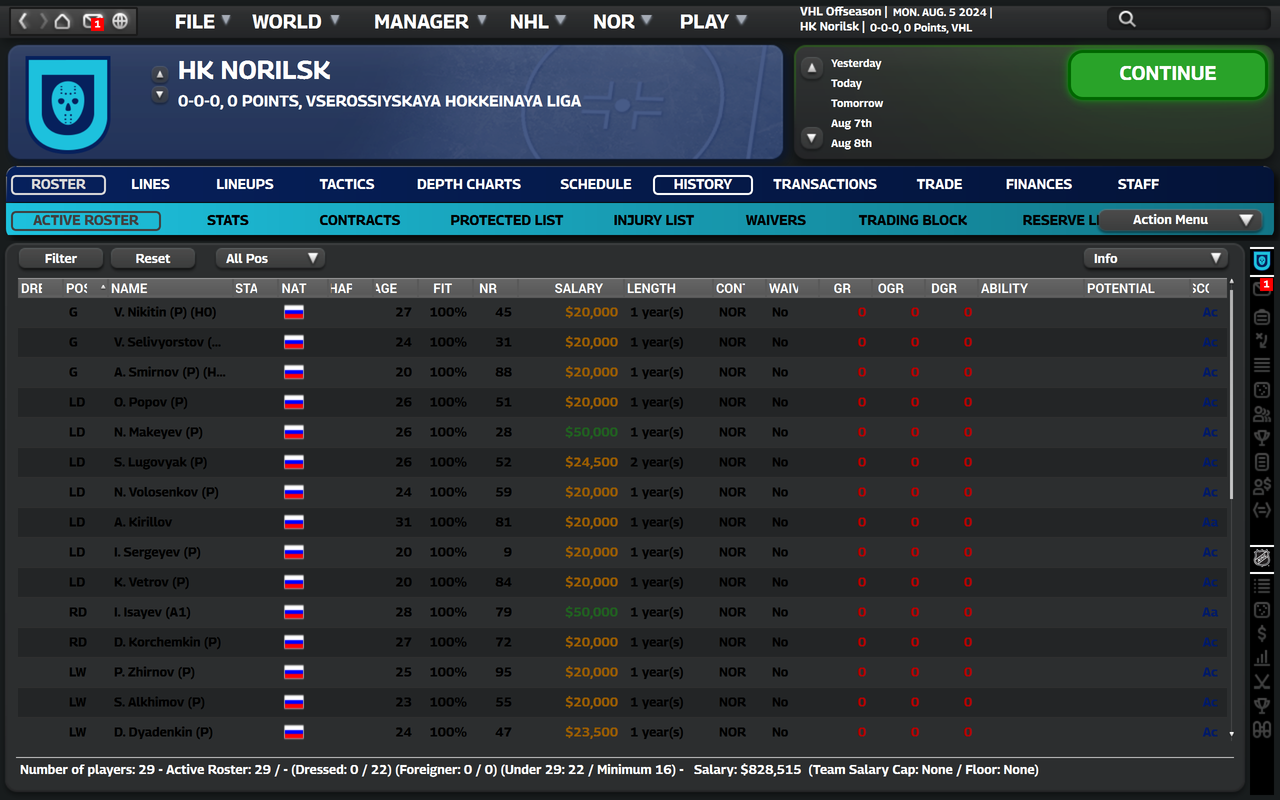Image resolution: width=1280 pixels, height=800 pixels.
Task: Go back using the left arrow
Action: point(24,20)
